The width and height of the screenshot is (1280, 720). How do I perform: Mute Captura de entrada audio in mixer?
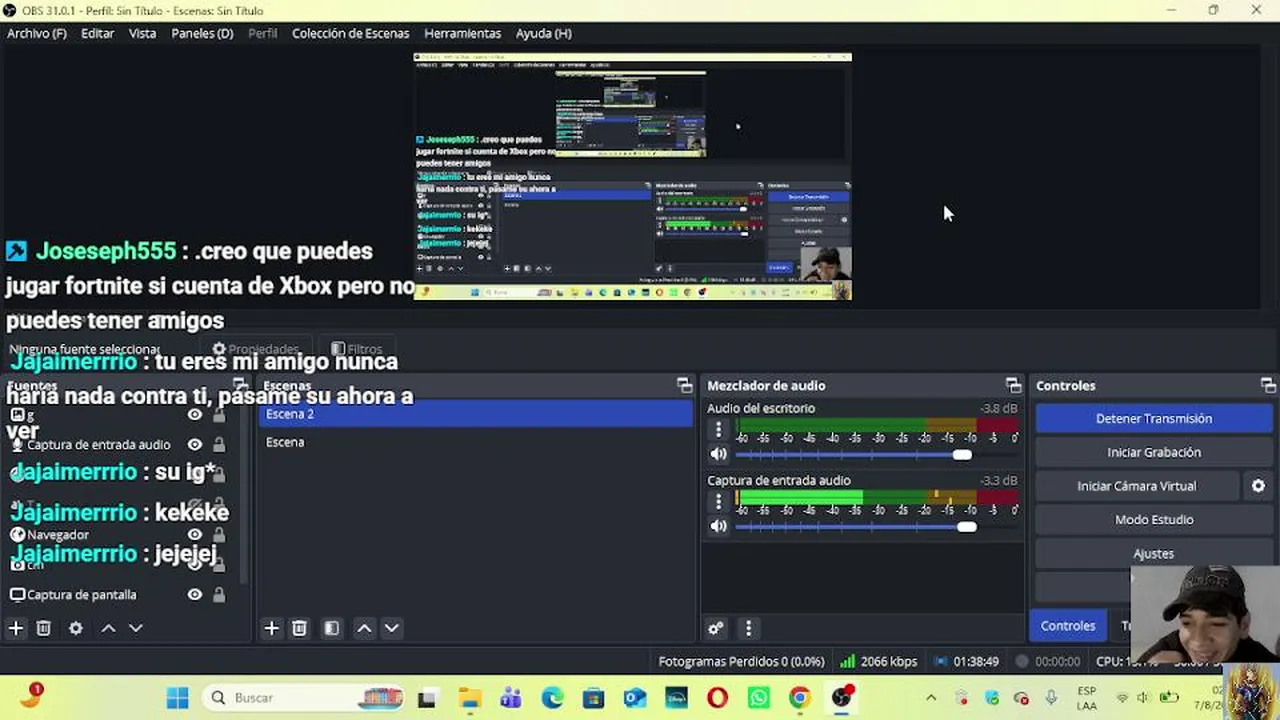718,526
